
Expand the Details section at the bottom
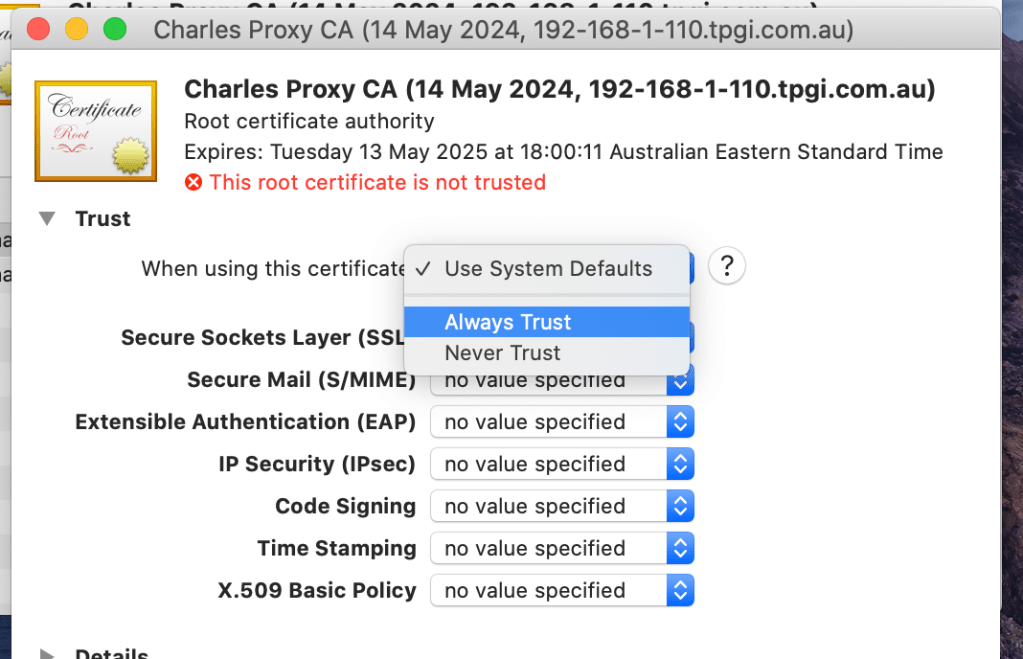(x=46, y=652)
